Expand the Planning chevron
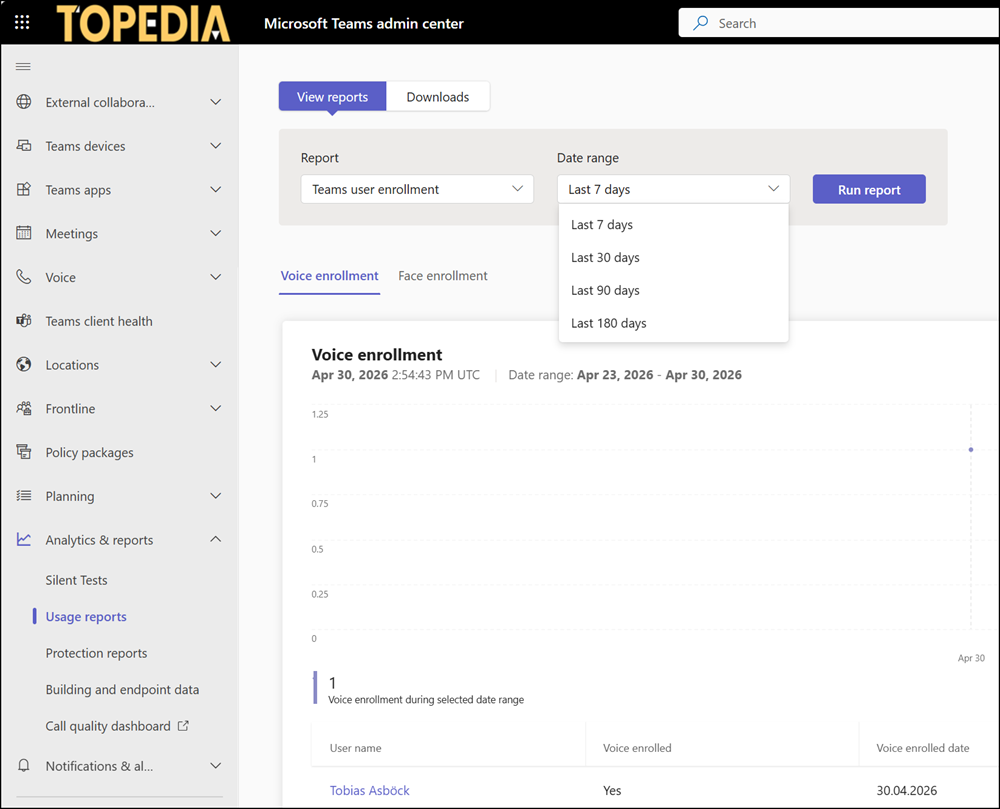 (216, 495)
